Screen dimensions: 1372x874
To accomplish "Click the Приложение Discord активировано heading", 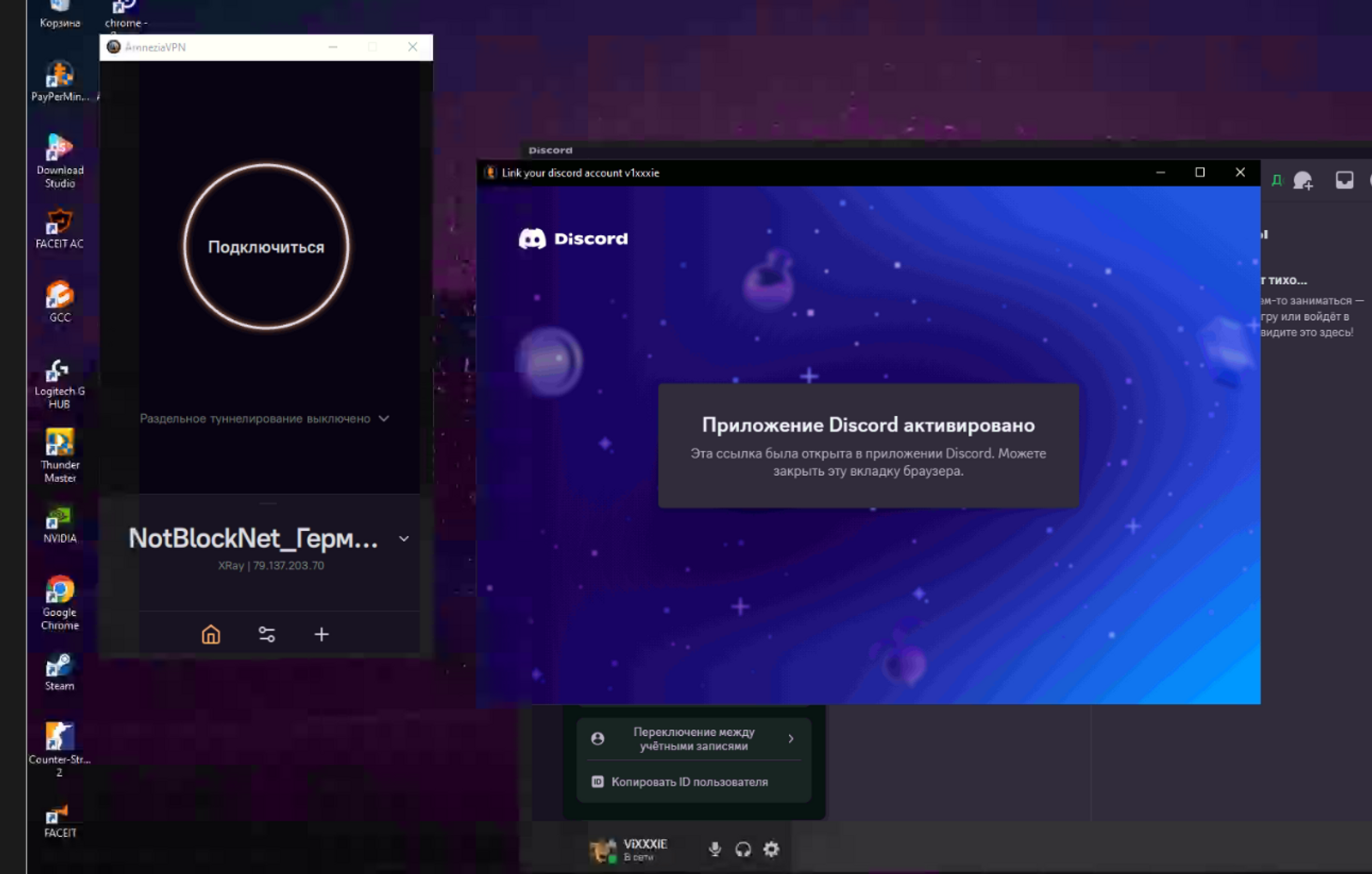I will 869,425.
